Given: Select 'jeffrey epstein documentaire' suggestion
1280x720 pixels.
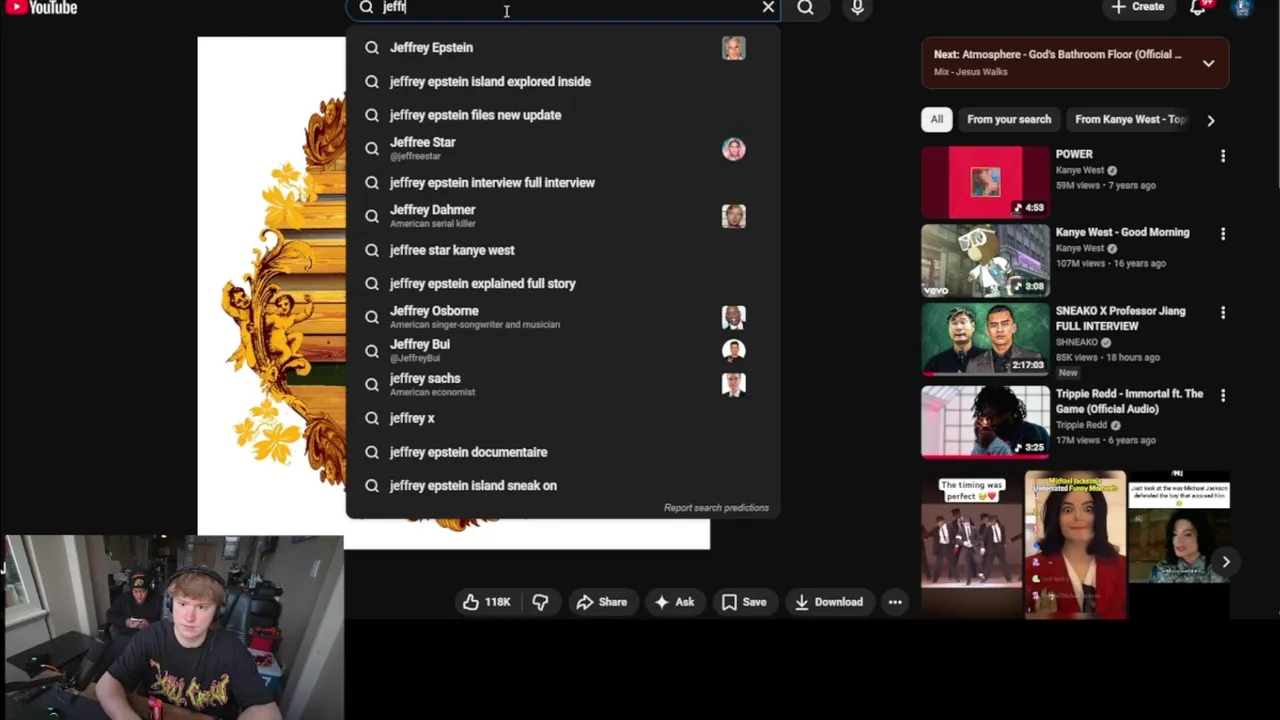Looking at the screenshot, I should [x=562, y=452].
